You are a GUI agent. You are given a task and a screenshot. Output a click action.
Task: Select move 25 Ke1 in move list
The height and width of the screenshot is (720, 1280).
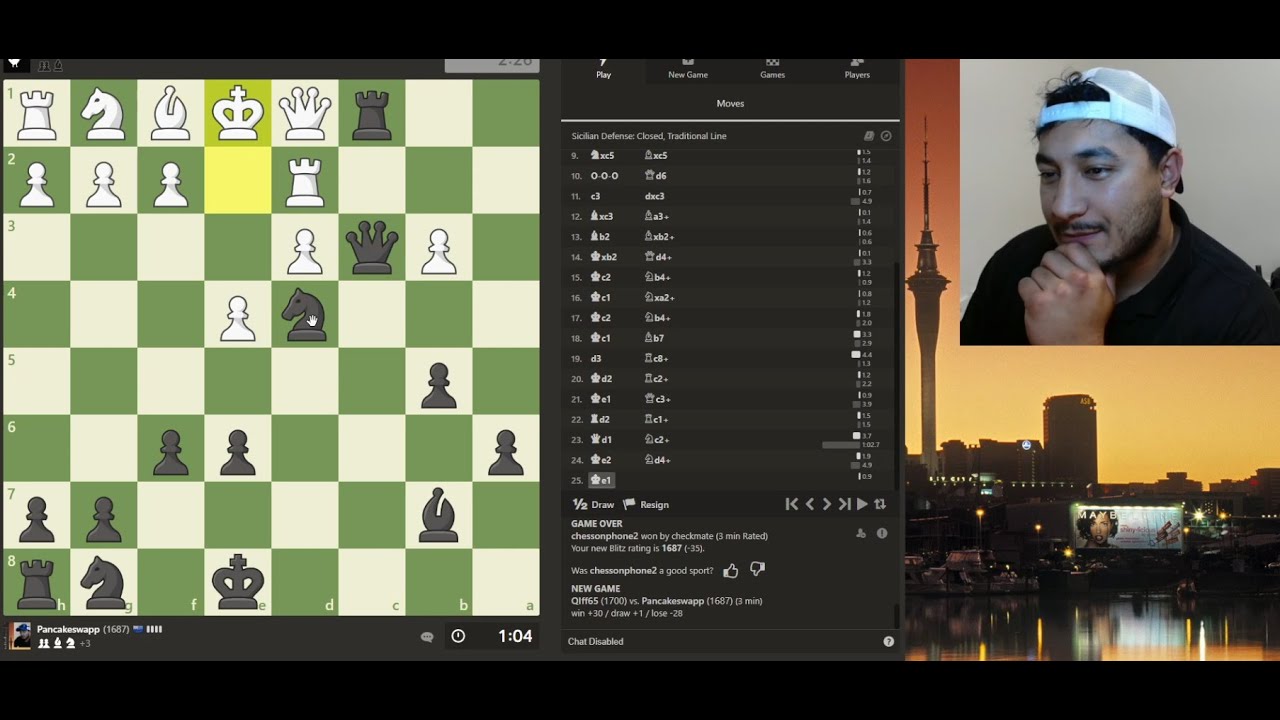602,480
